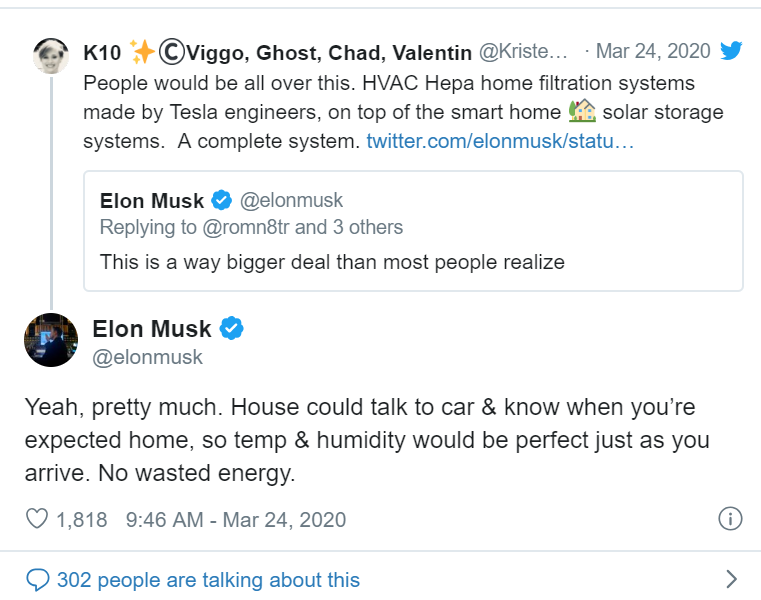Open the quoted Elon Musk tweet card
This screenshot has width=761, height=600.
pyautogui.click(x=421, y=262)
